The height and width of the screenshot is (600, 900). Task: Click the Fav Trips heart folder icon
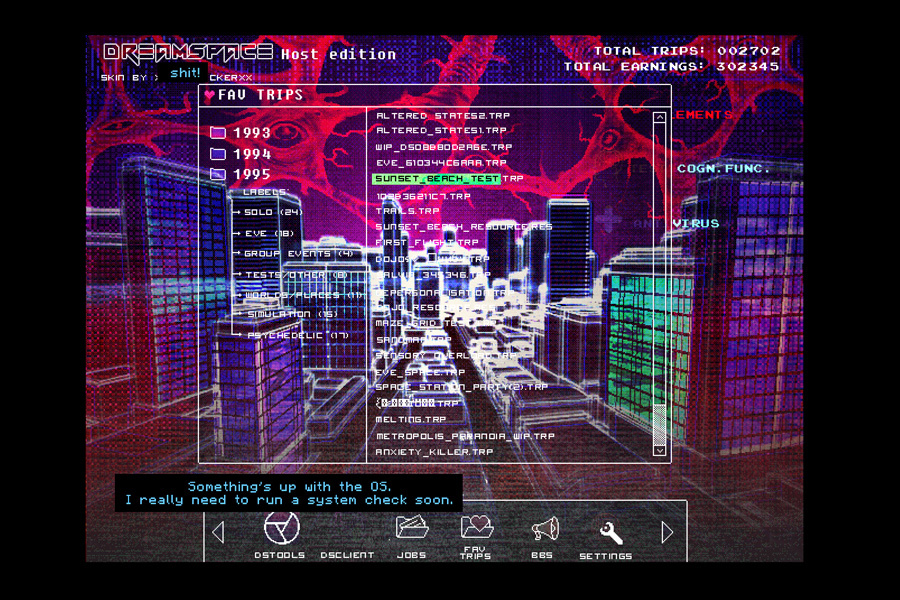coord(476,527)
